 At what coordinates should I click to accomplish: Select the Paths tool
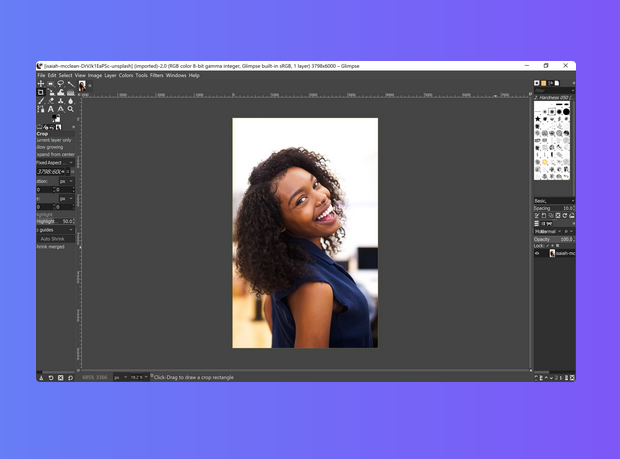pyautogui.click(x=41, y=110)
